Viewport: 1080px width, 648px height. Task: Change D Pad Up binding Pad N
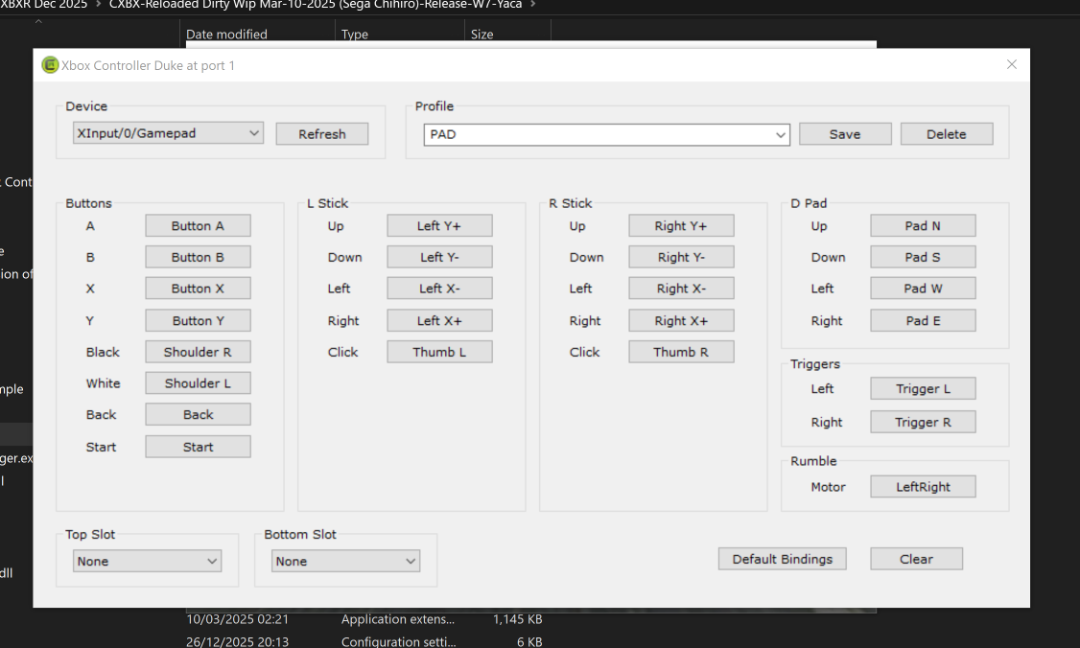pos(922,226)
